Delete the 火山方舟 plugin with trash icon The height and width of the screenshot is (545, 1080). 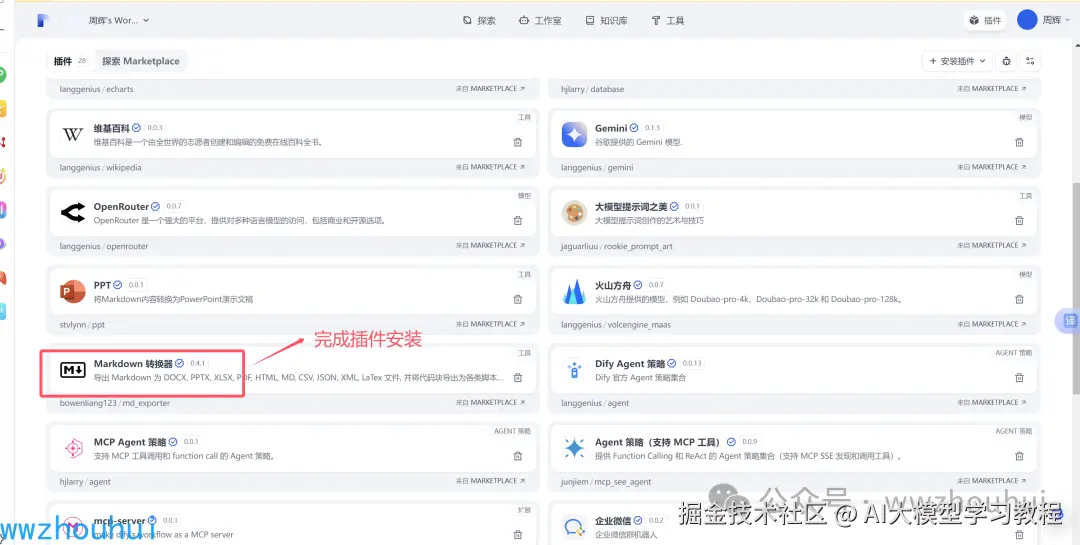tap(1019, 299)
